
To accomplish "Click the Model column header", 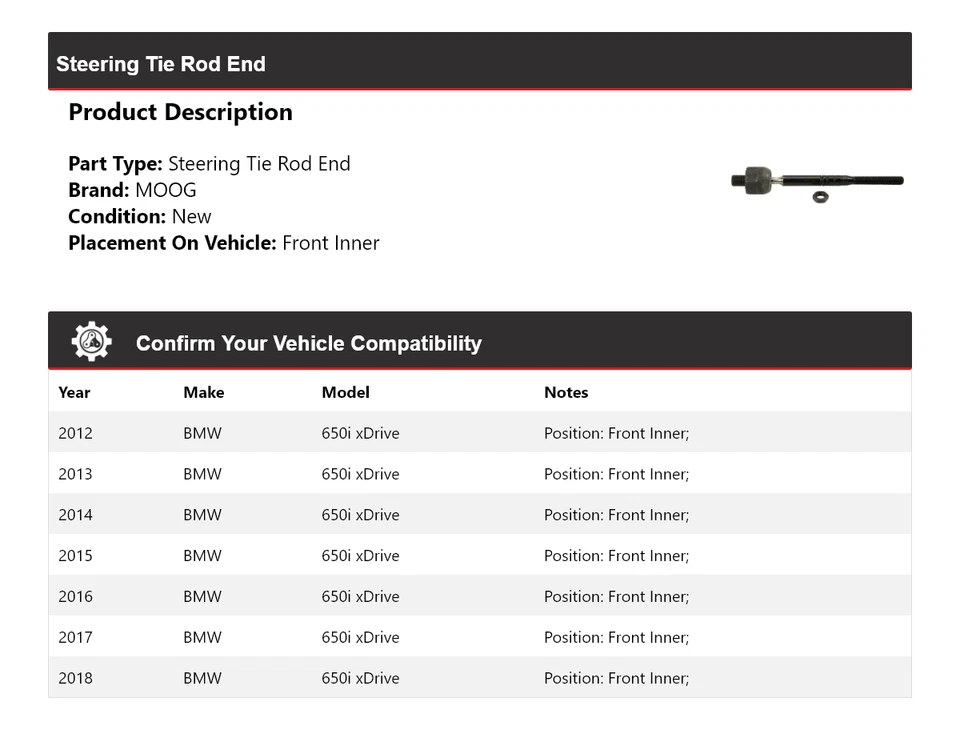I will coord(345,392).
